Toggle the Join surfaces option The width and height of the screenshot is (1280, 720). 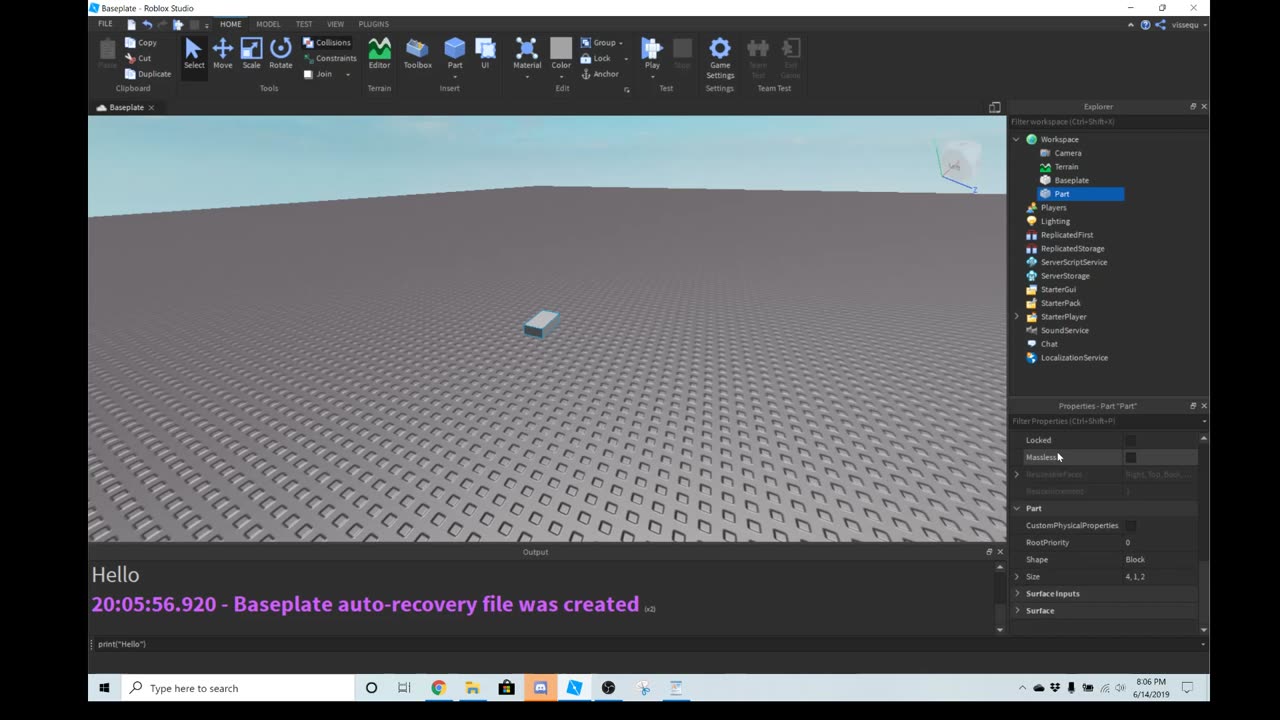tap(318, 74)
